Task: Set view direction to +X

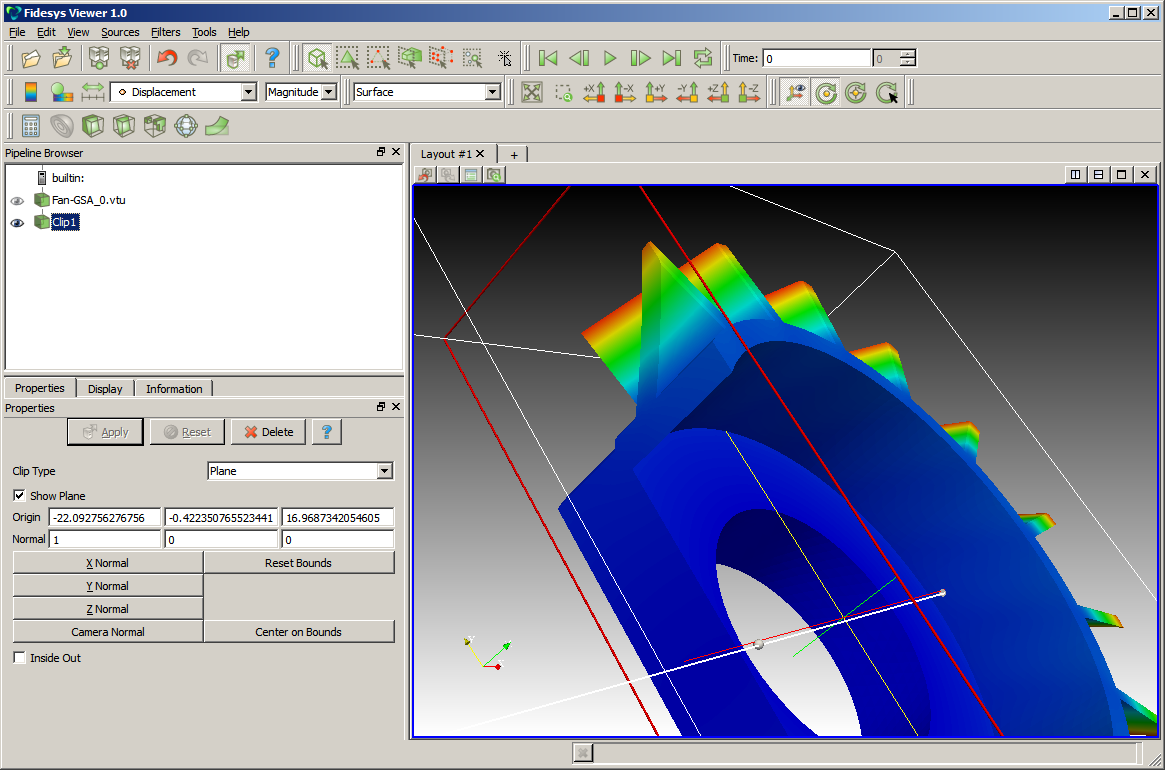Action: point(594,92)
